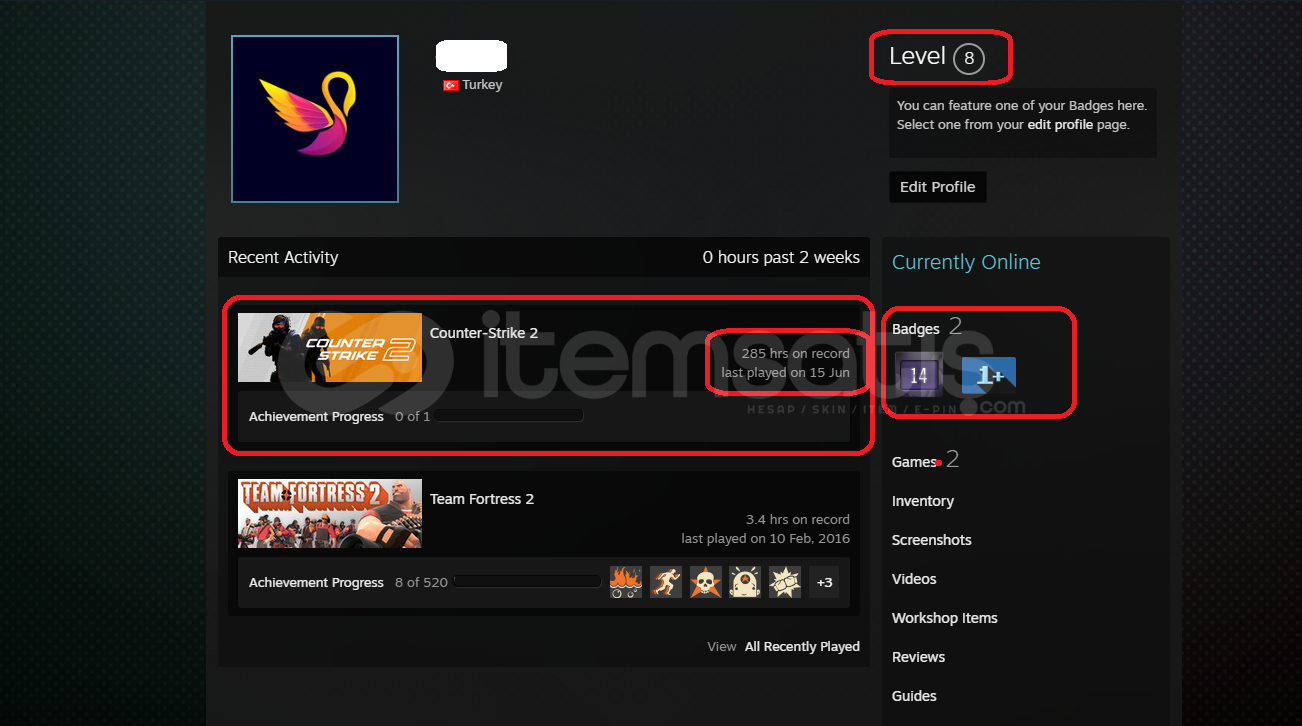Viewport: 1302px width, 726px height.
Task: Click the swan profile avatar image
Action: [x=315, y=119]
